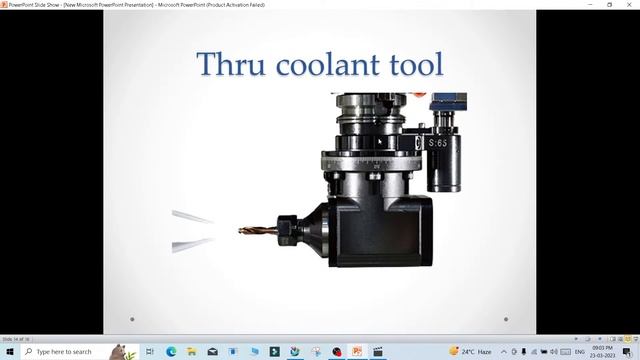Open the red and black round taskbar app
This screenshot has height=360, width=640.
click(336, 351)
